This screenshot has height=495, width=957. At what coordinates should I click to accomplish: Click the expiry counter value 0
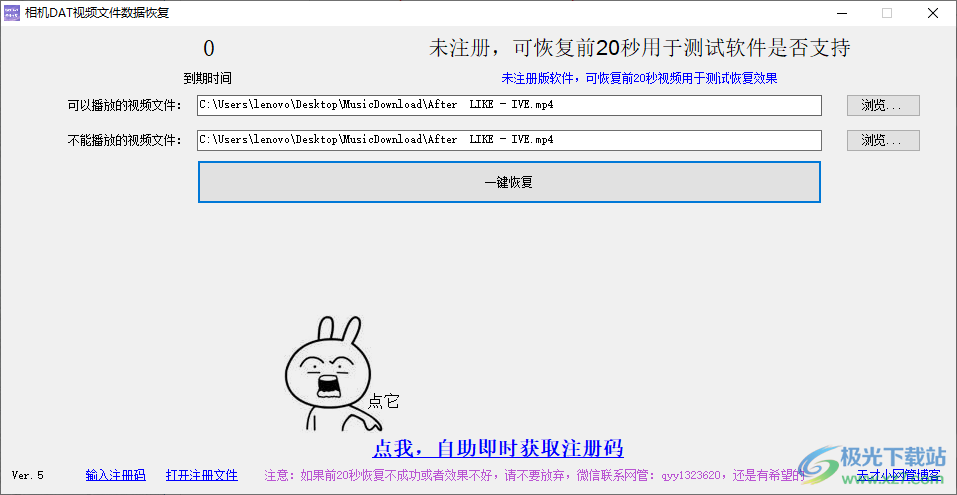pyautogui.click(x=209, y=49)
